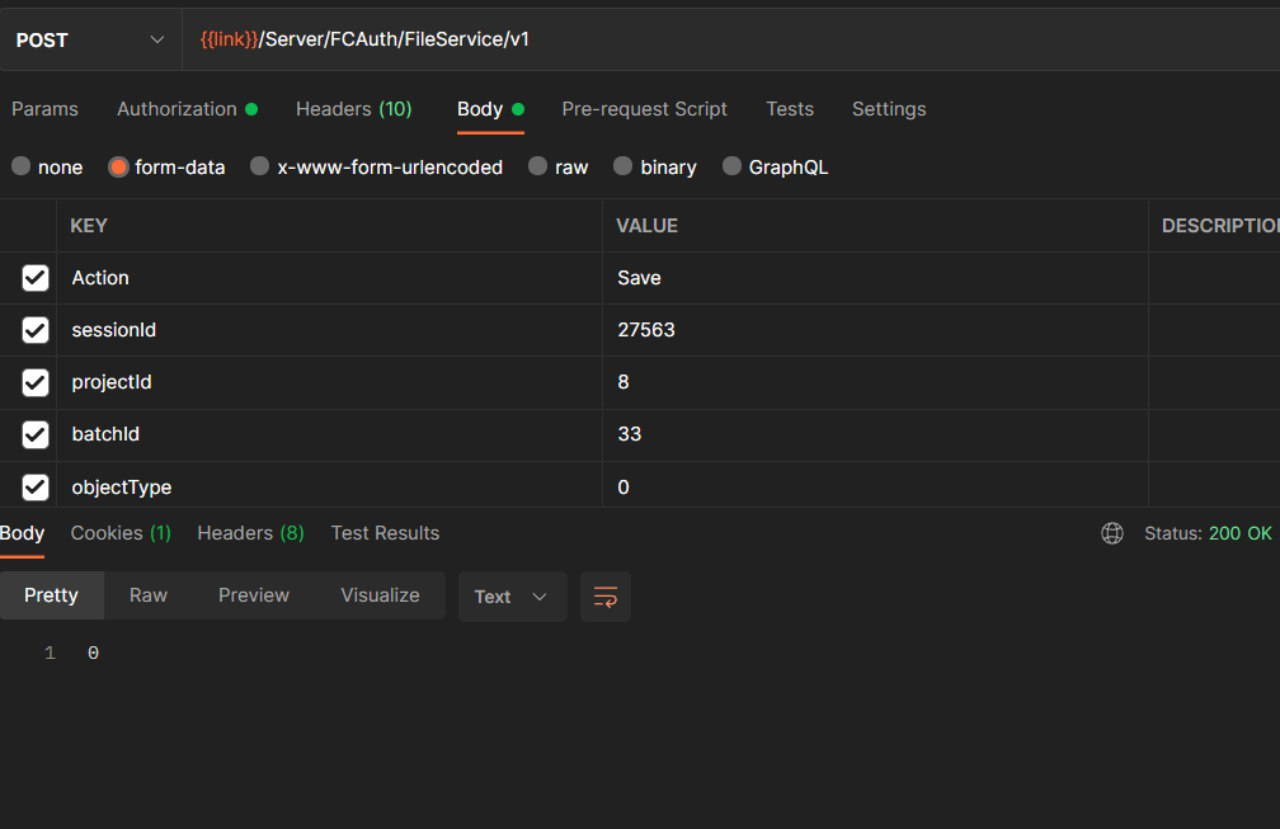
Task: Click the word-wrap icon in response toolbar
Action: tap(605, 597)
